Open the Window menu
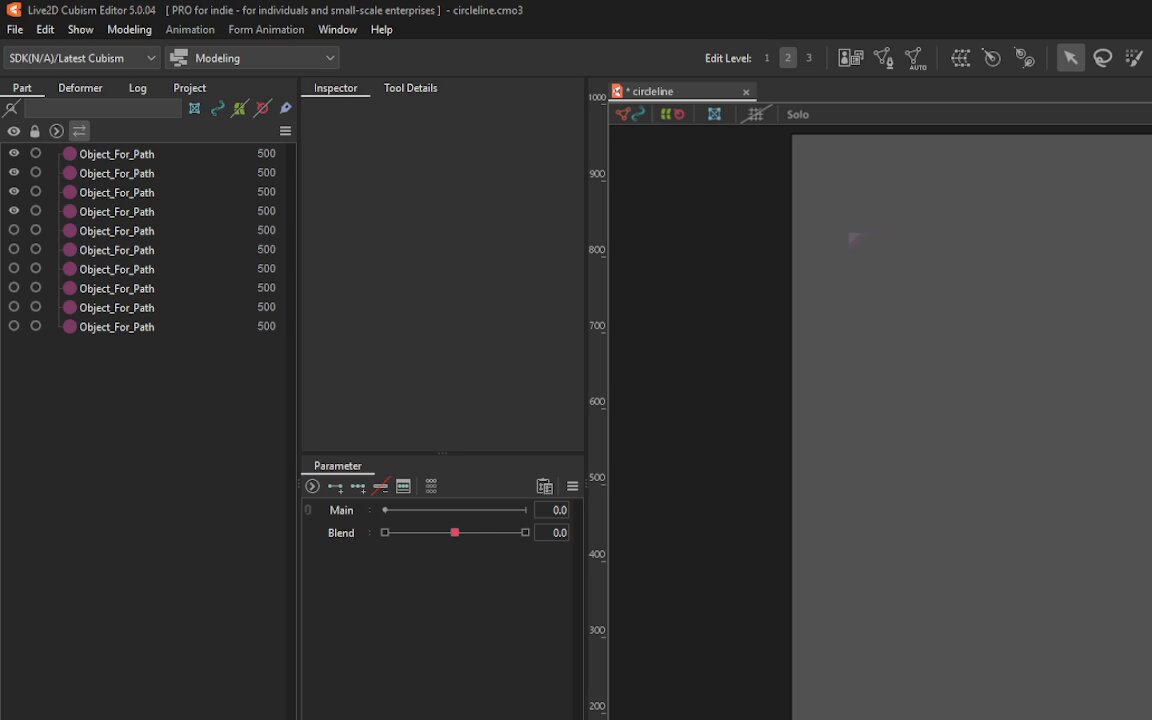The height and width of the screenshot is (720, 1152). [337, 29]
